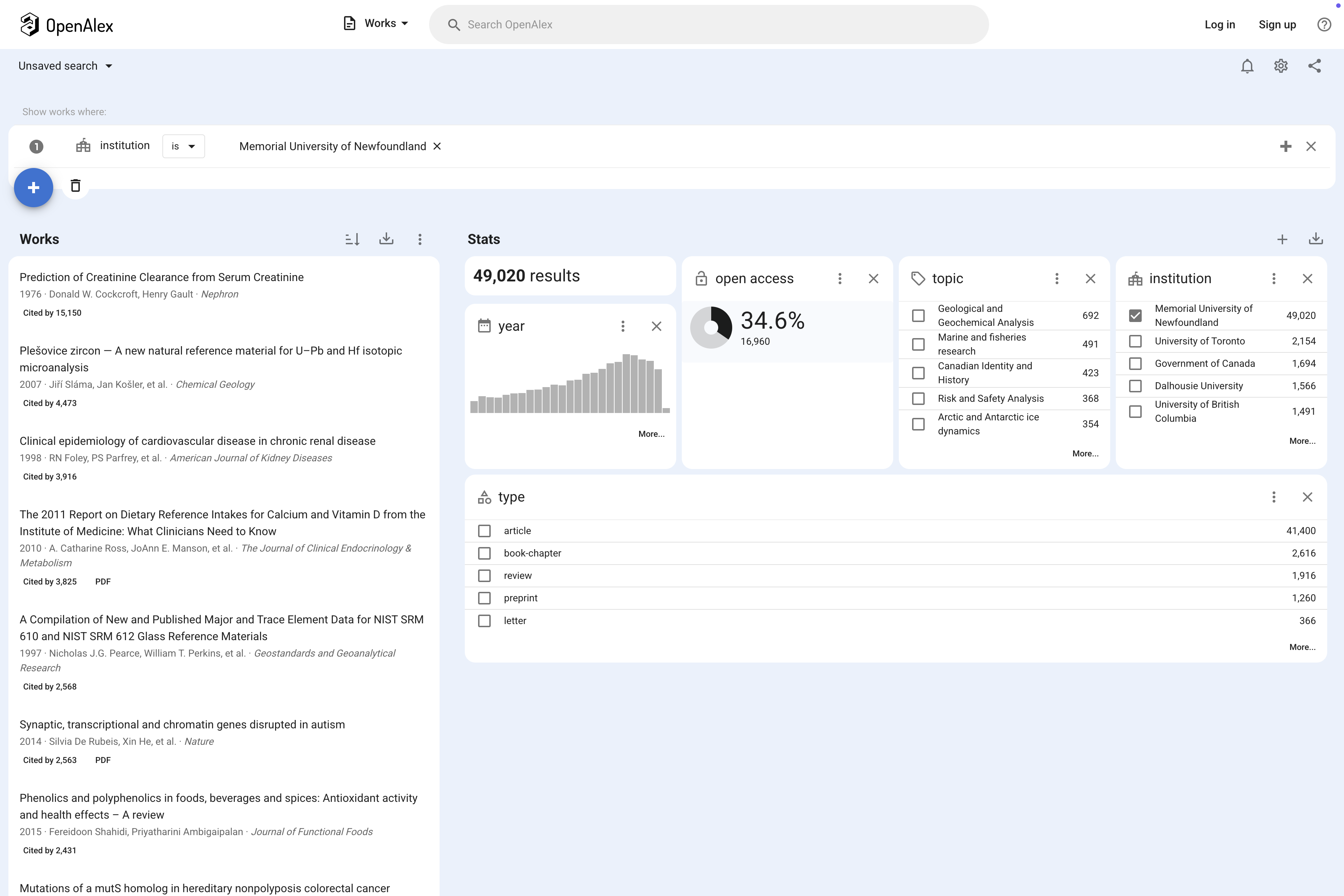Viewport: 1344px width, 896px height.
Task: Click the Log in link
Action: (1219, 24)
